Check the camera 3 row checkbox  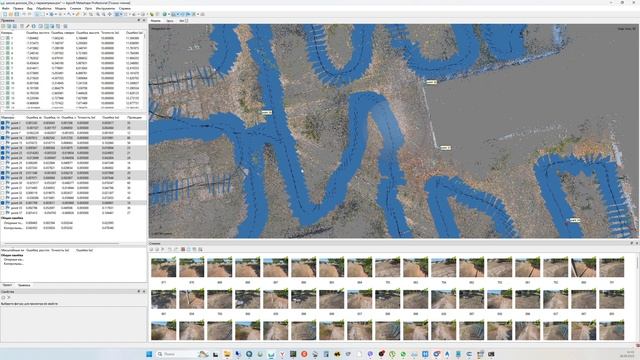click(x=2, y=48)
